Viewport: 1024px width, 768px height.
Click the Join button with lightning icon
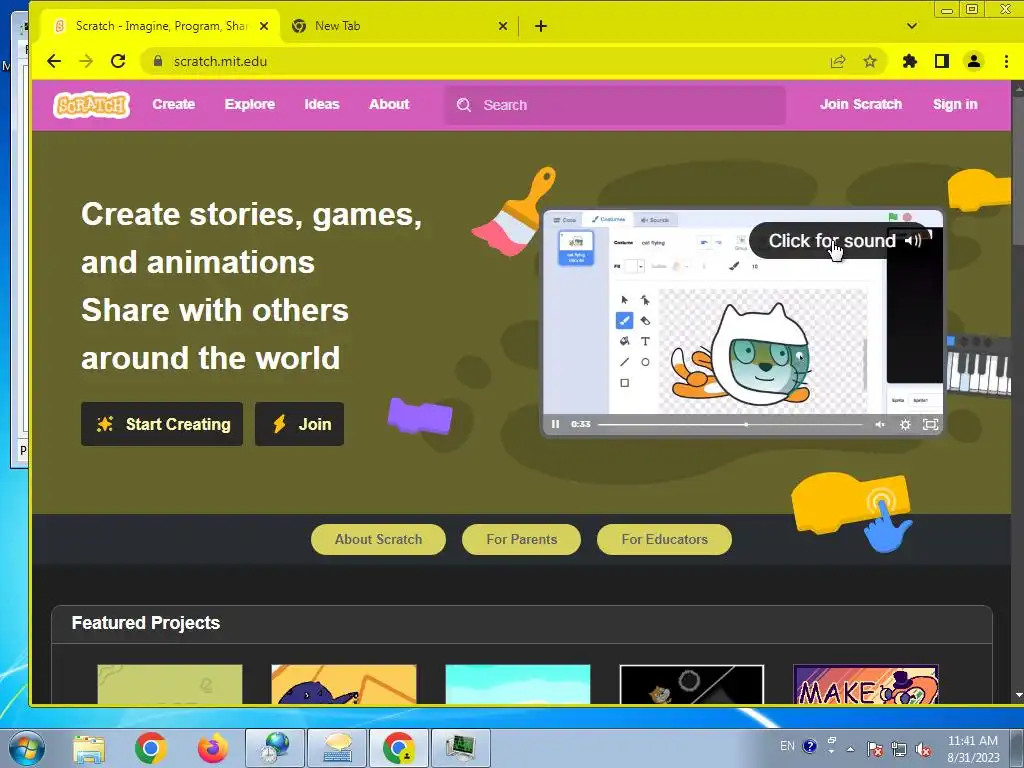[299, 424]
